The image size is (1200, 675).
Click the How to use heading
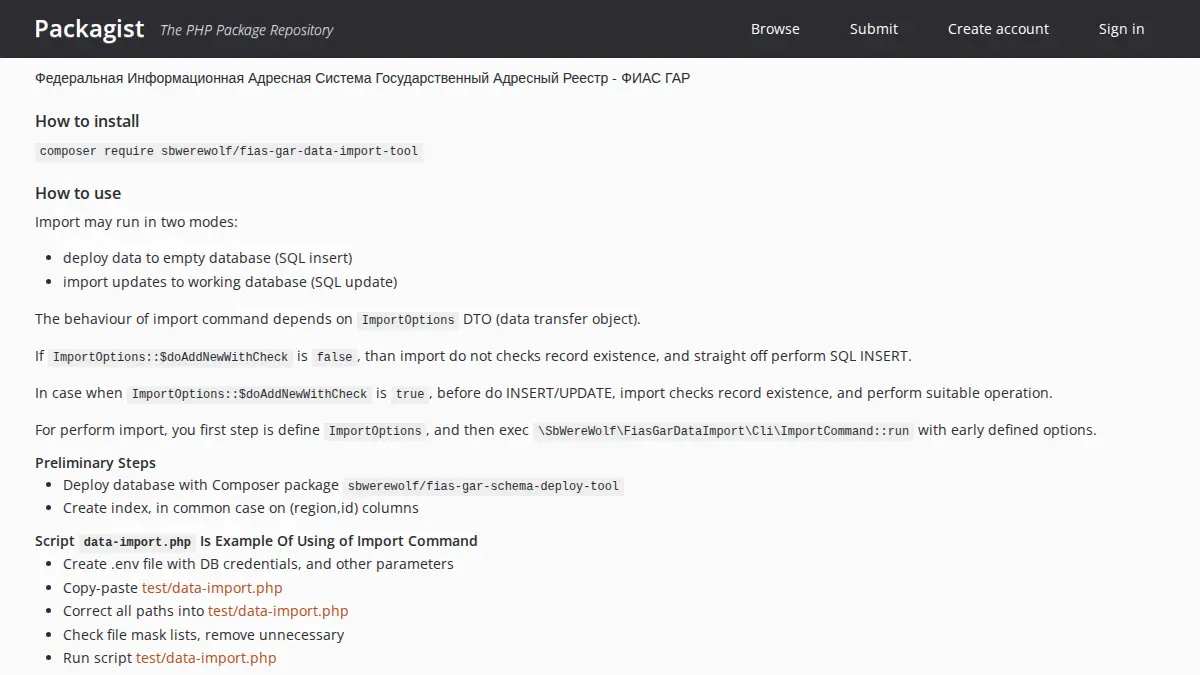[78, 193]
